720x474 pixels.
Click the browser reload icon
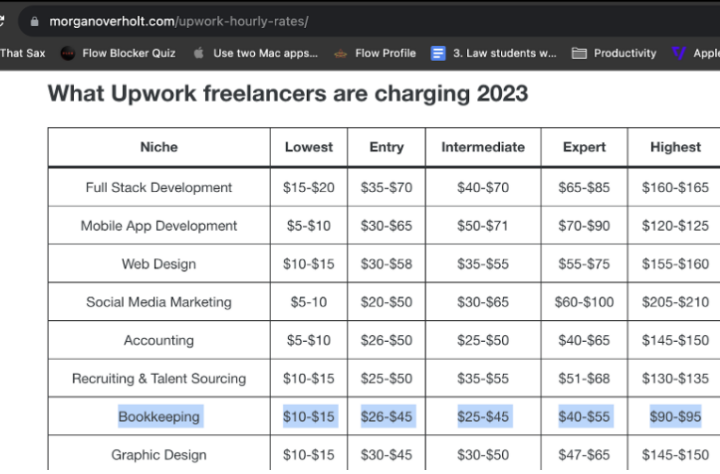(3, 20)
